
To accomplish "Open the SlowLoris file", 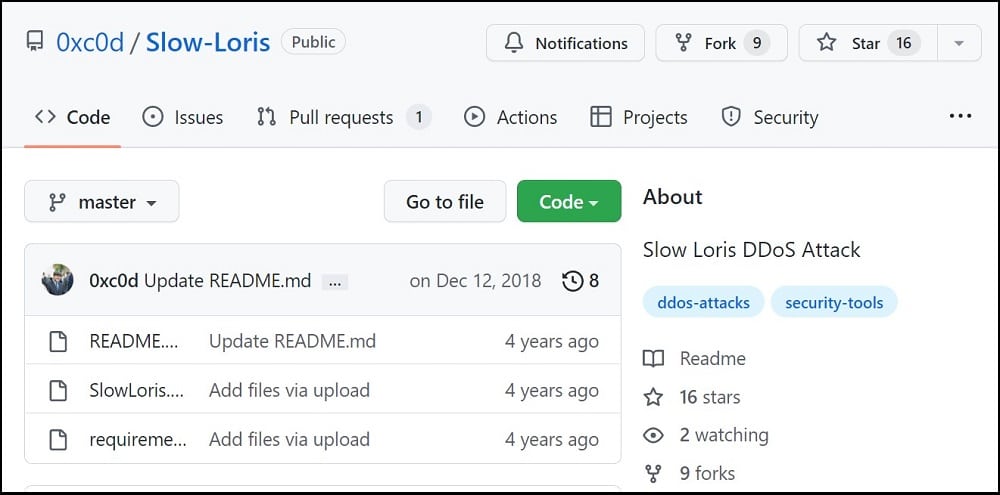I will (x=136, y=390).
